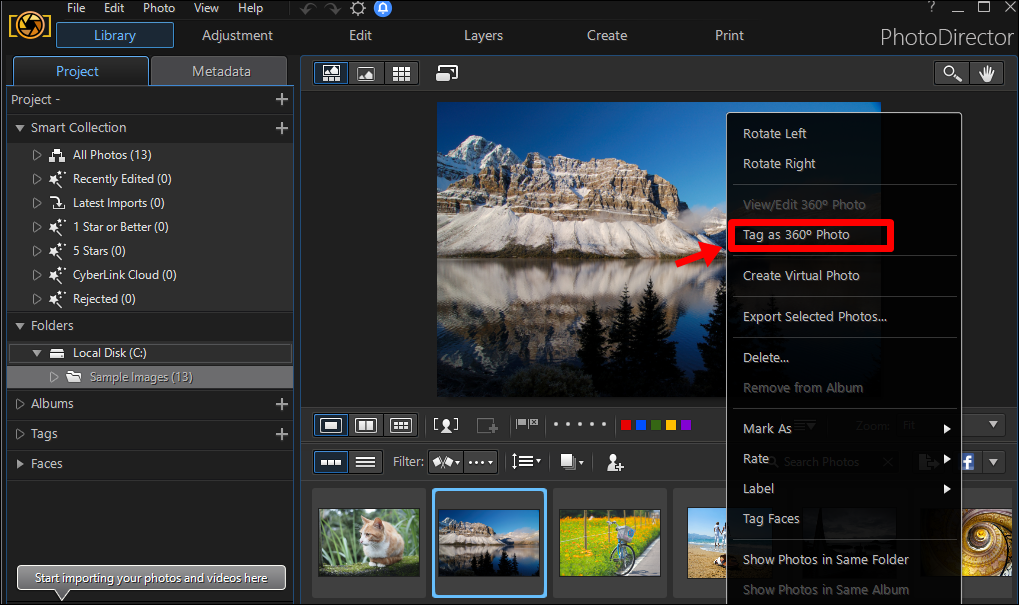Viewport: 1019px width, 605px height.
Task: Open the share dropdown arrow beside Facebook
Action: pyautogui.click(x=993, y=462)
